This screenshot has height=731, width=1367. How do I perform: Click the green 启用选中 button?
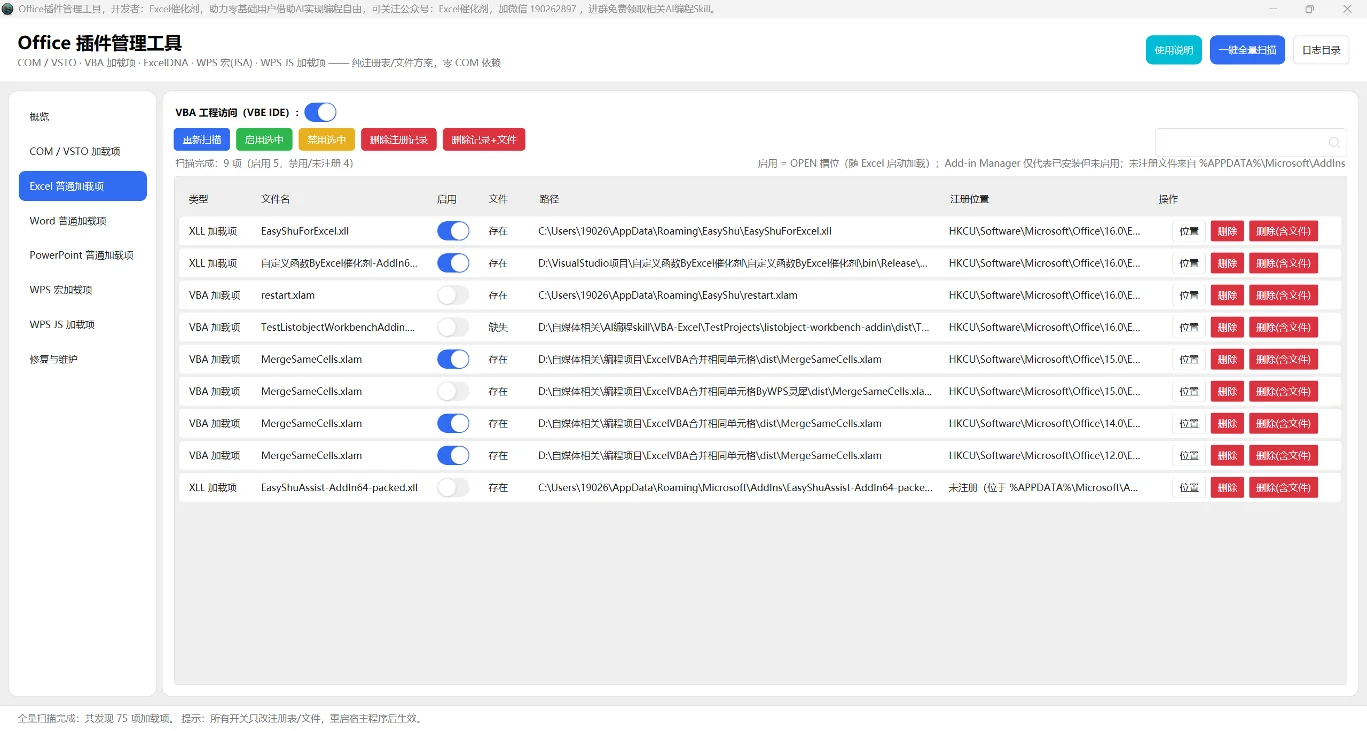click(x=264, y=140)
